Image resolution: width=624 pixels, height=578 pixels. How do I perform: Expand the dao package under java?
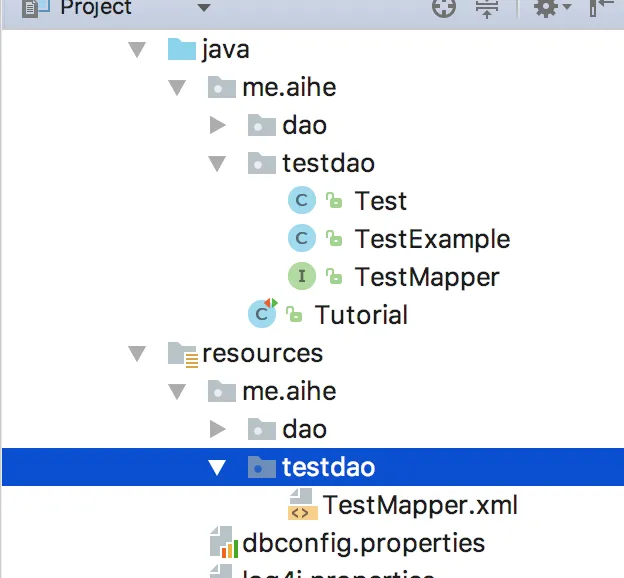pyautogui.click(x=217, y=125)
